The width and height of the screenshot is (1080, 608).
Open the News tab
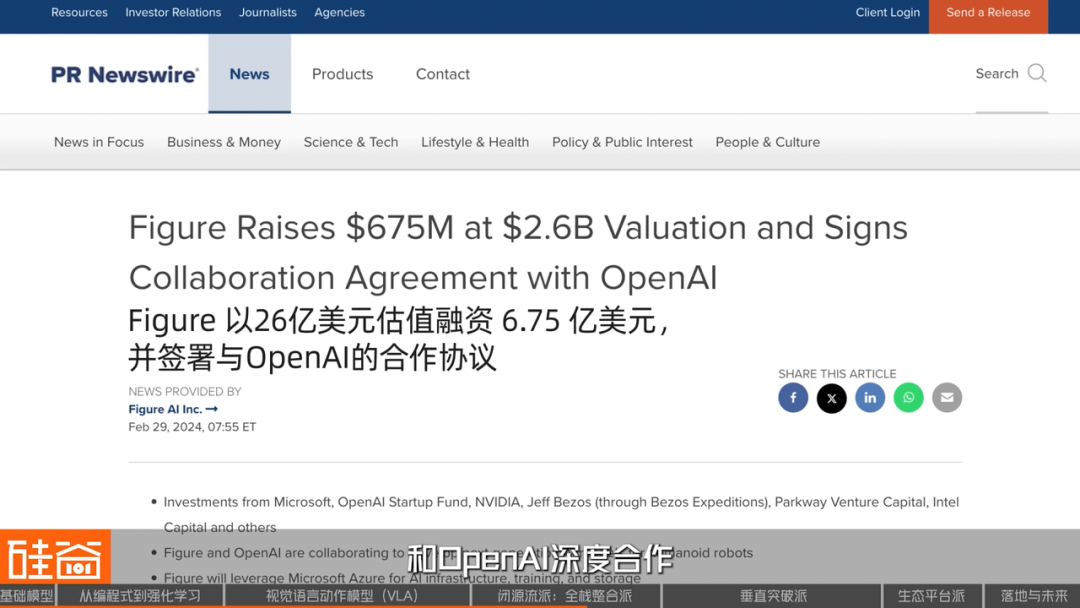[x=249, y=74]
